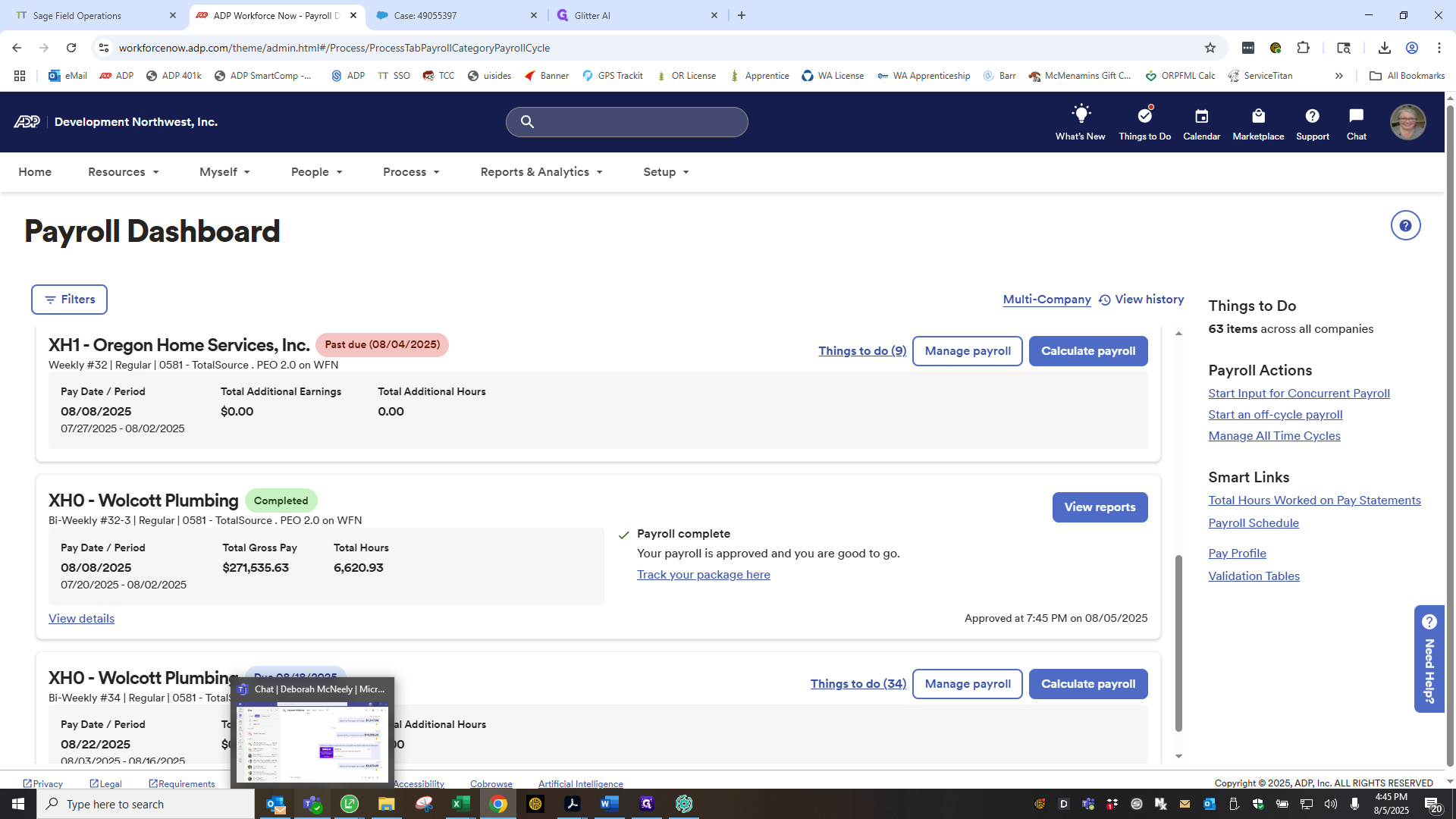Open page help circle icon near title

[x=1405, y=225]
